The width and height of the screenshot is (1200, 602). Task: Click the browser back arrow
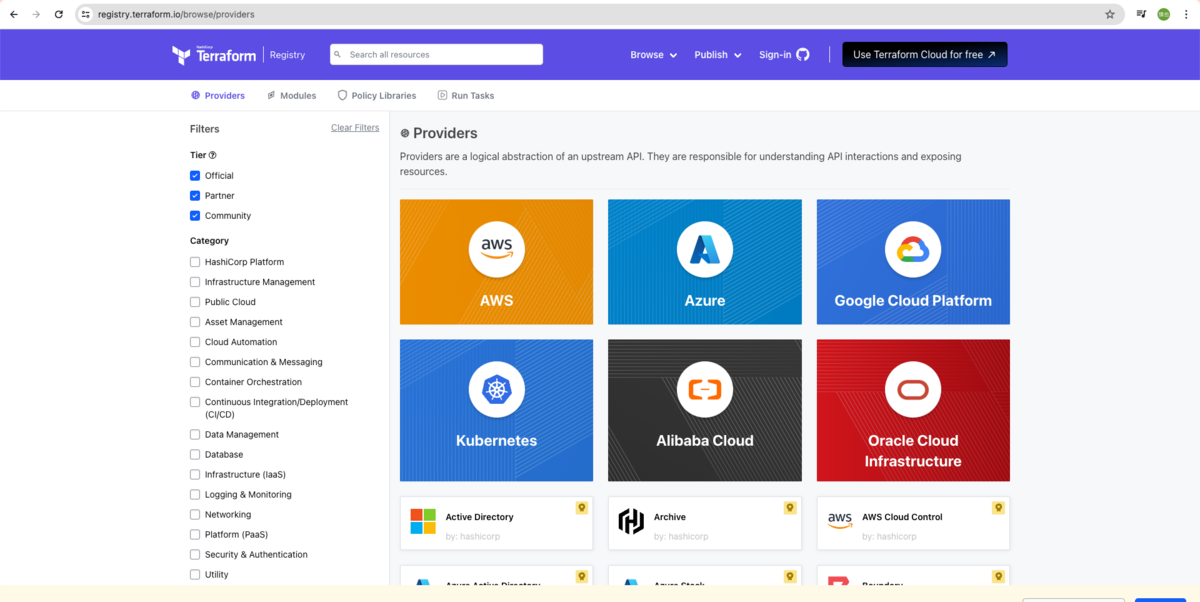coord(14,15)
